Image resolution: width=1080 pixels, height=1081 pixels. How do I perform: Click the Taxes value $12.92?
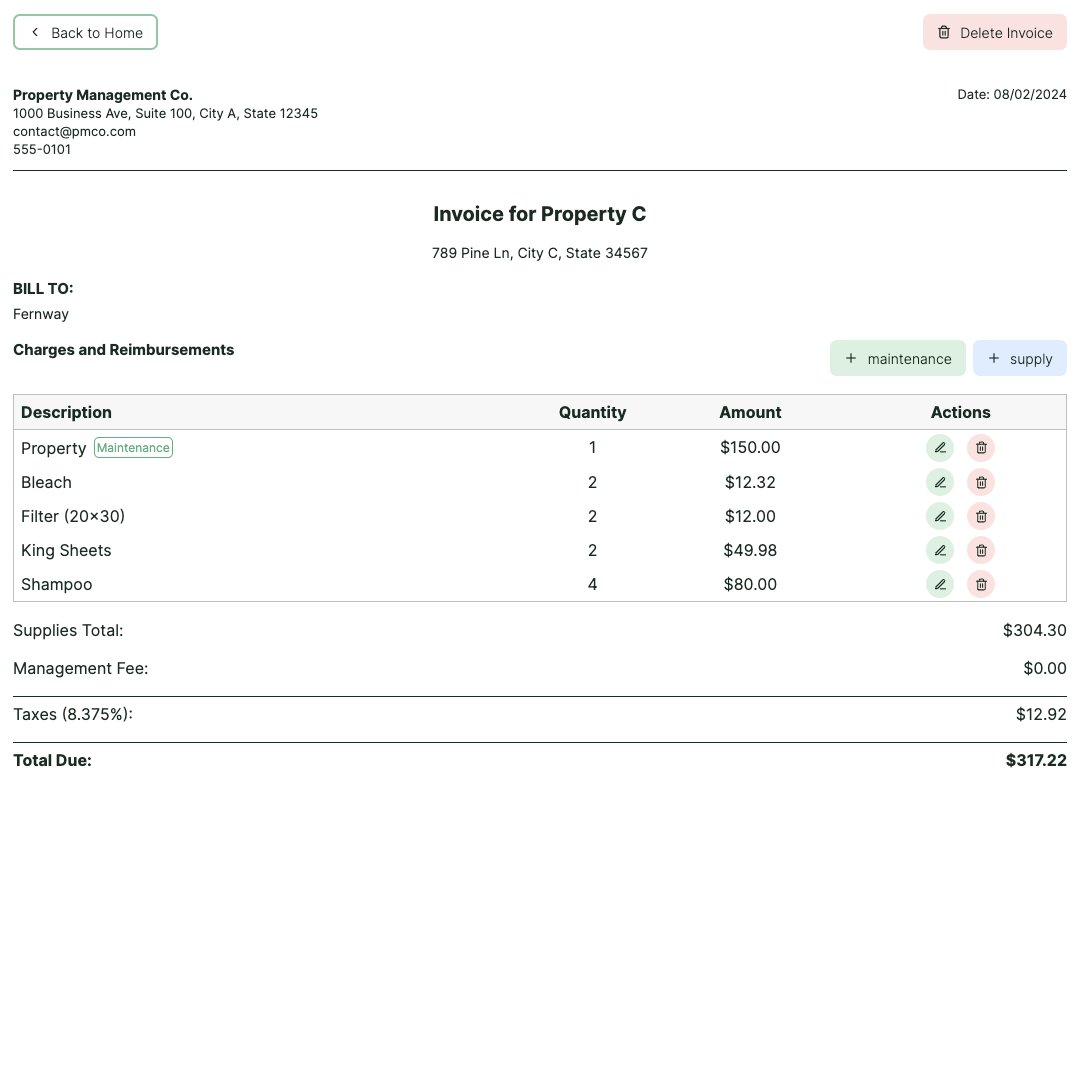point(1041,714)
